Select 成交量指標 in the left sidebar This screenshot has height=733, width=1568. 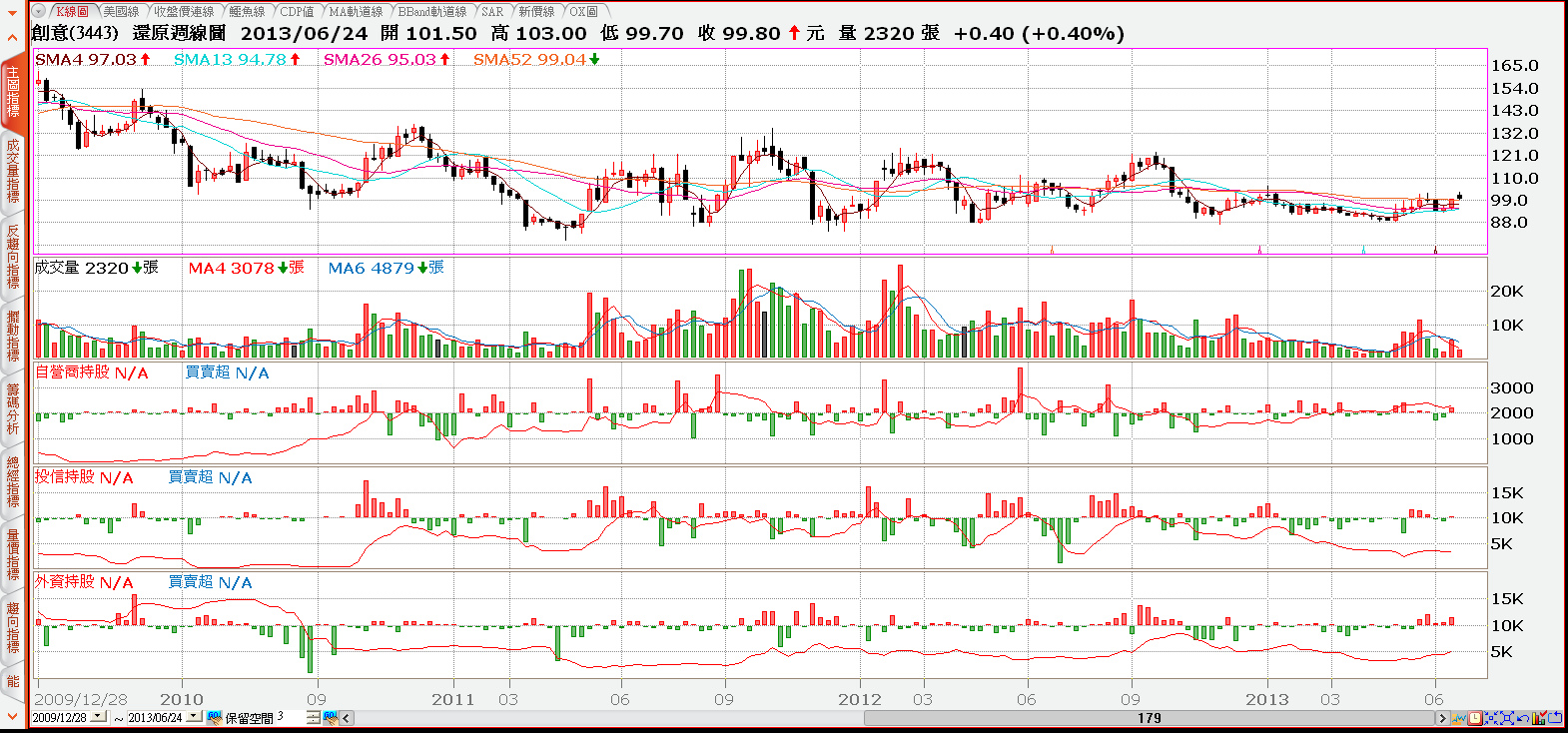click(12, 171)
